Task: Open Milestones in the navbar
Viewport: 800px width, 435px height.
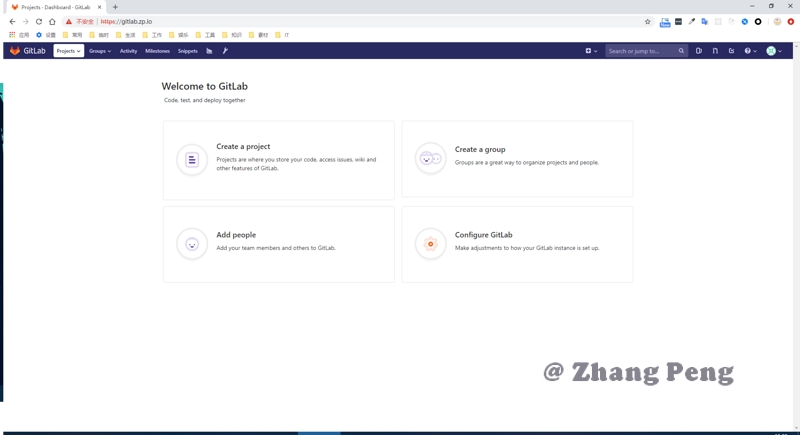Action: click(x=157, y=51)
